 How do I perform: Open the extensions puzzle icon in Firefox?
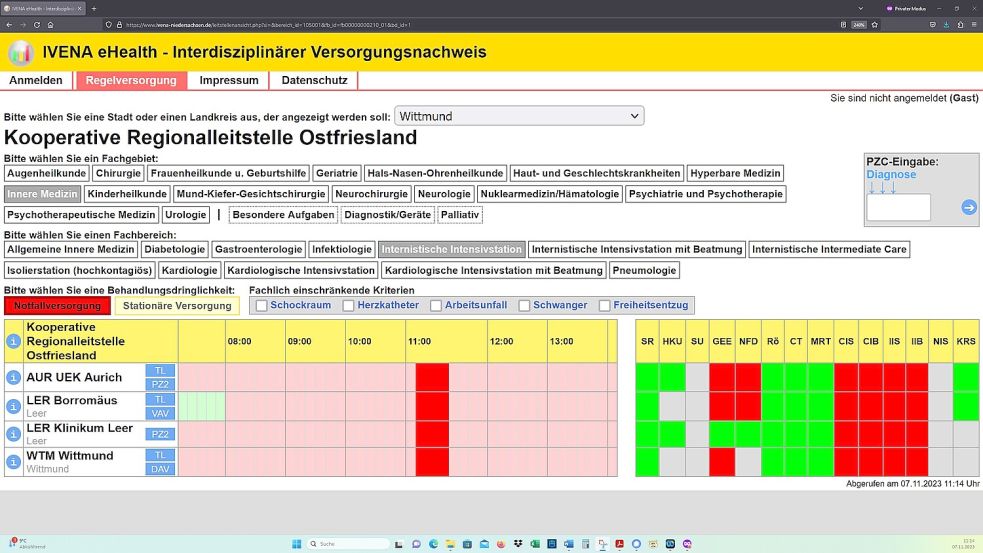coord(960,25)
